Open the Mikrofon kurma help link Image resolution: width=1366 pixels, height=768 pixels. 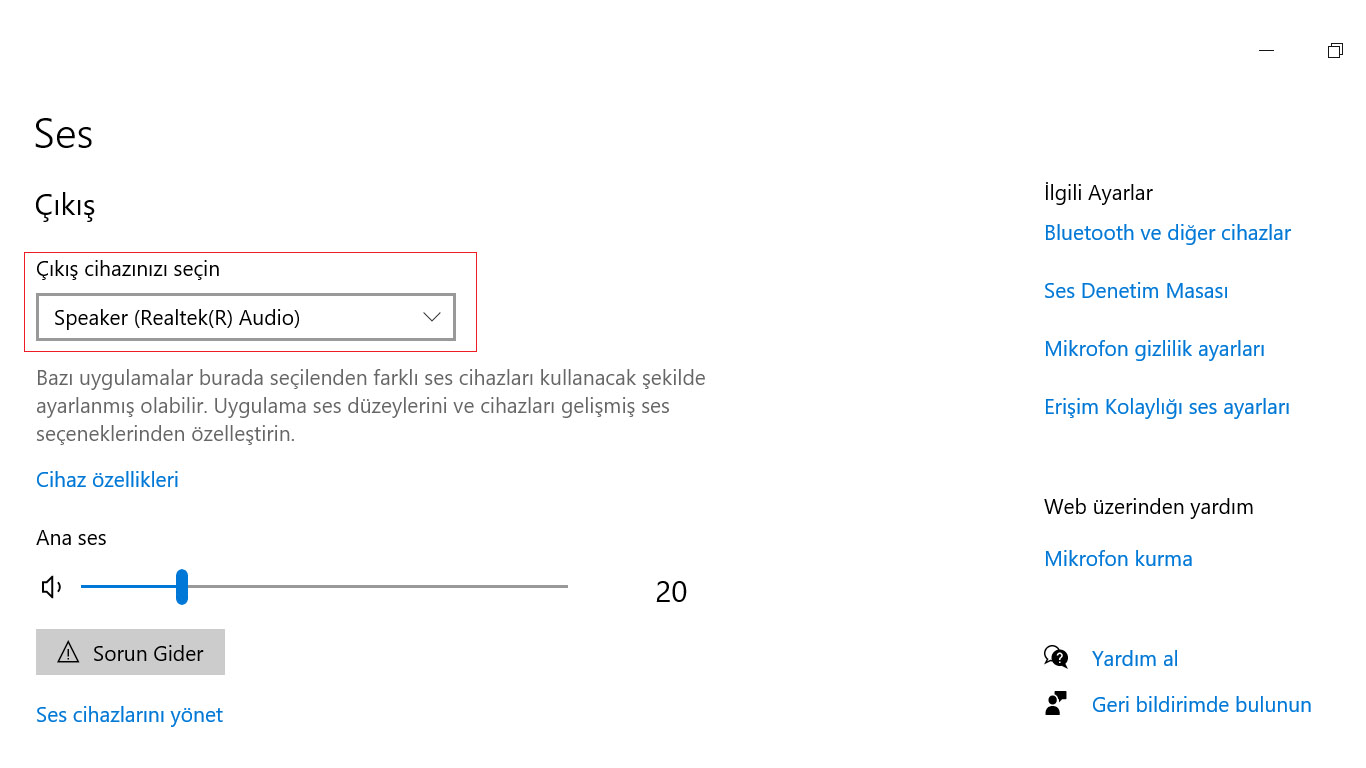[x=1118, y=558]
